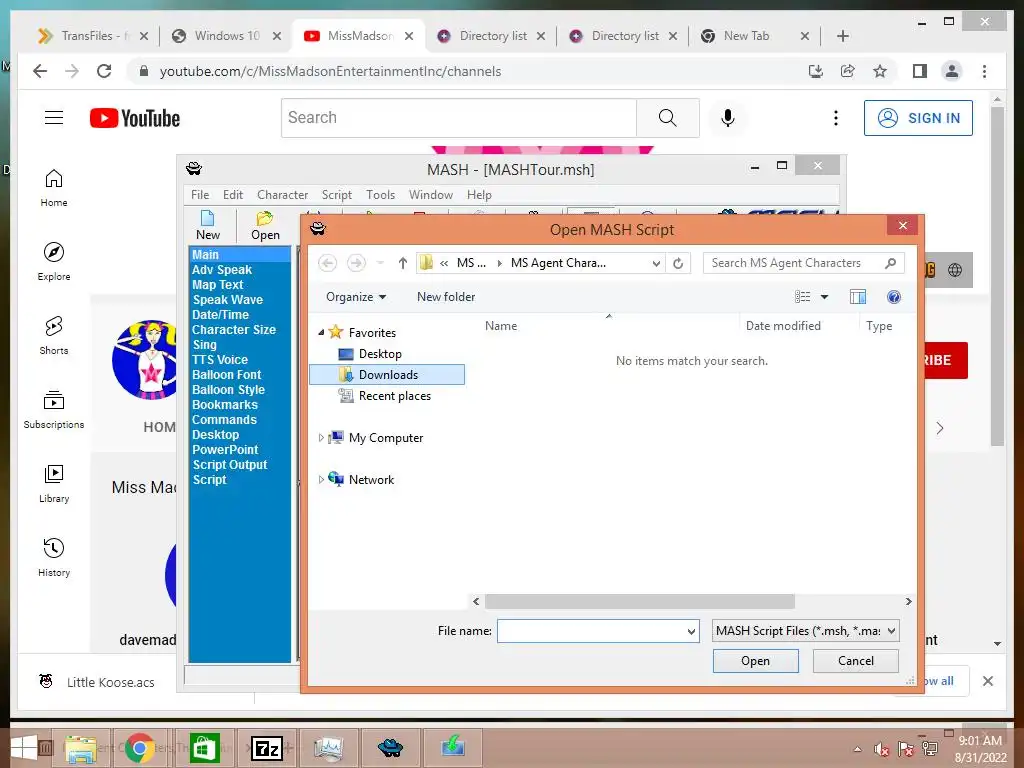
Task: Click the Chrome profile avatar icon
Action: (952, 71)
